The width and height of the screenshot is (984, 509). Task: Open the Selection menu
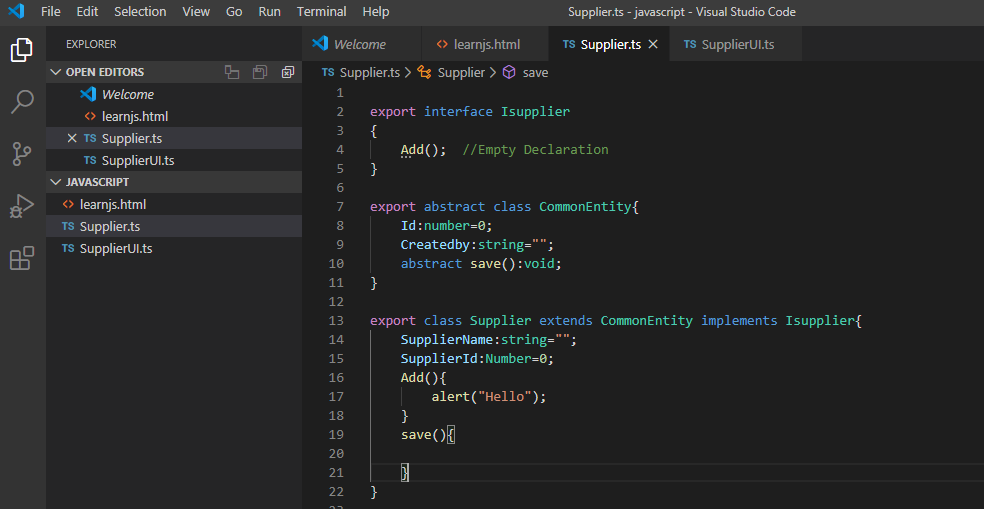pyautogui.click(x=140, y=12)
